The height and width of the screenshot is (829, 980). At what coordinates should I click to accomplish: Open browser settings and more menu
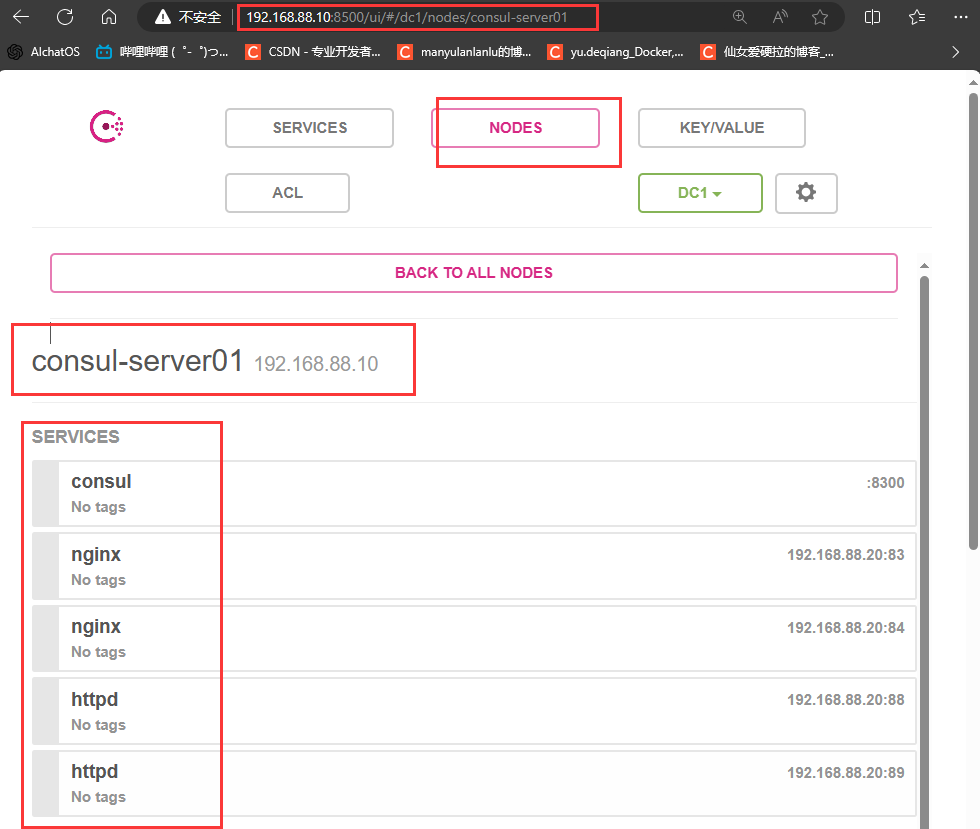click(961, 17)
